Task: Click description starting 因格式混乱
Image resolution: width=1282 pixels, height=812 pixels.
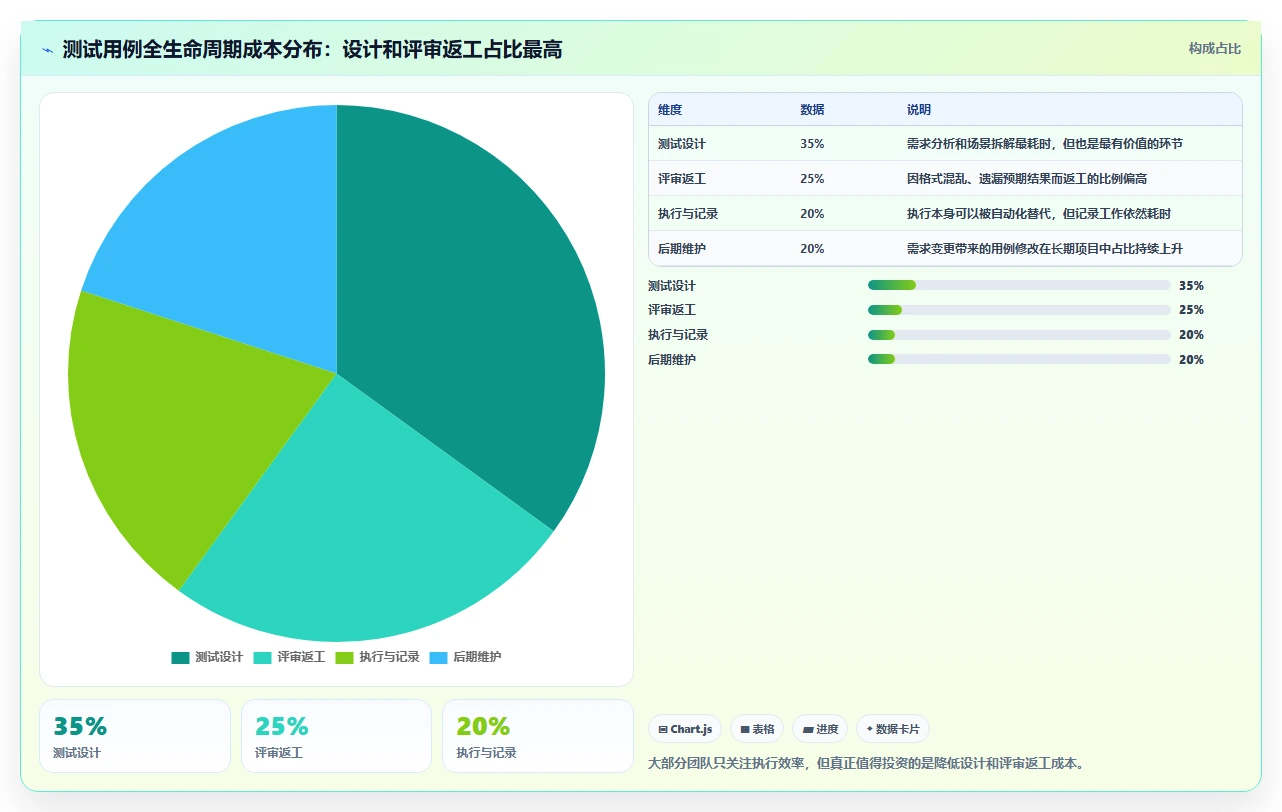Action: coord(1027,179)
